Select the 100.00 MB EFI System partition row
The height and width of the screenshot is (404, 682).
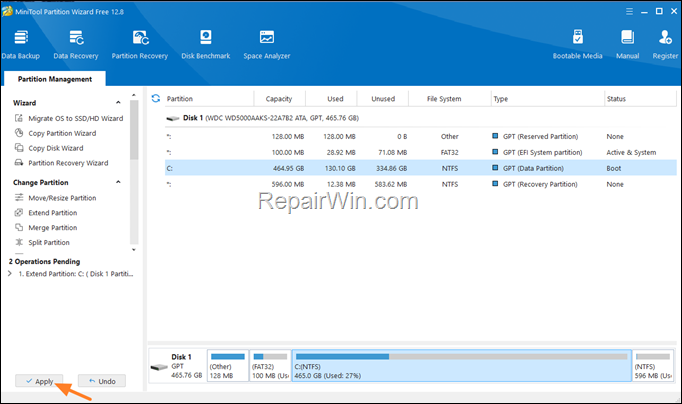[x=421, y=152]
